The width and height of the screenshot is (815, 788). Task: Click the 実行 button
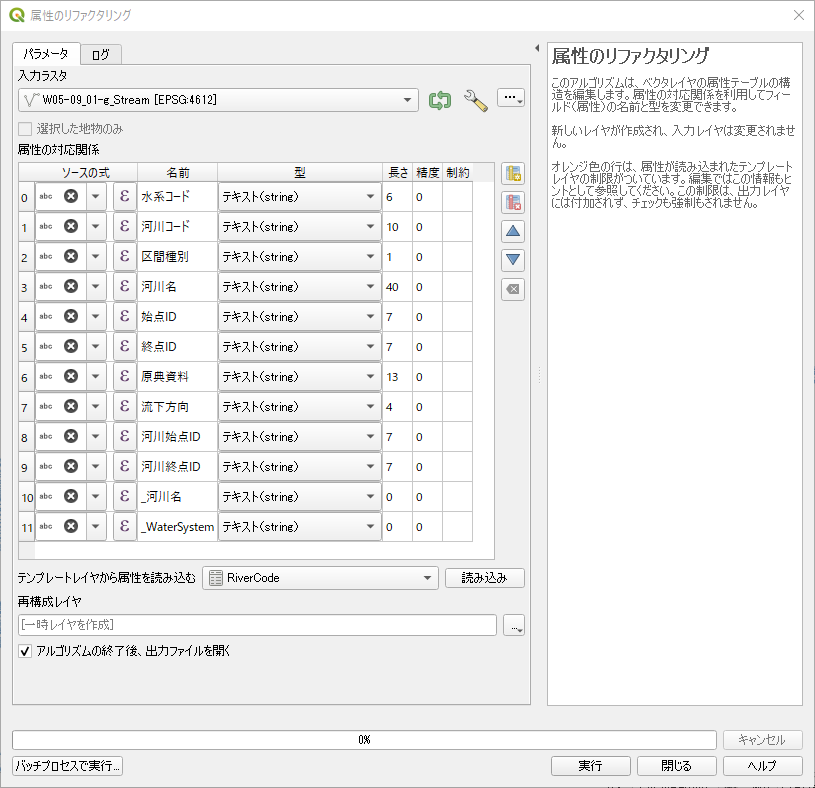[x=590, y=766]
